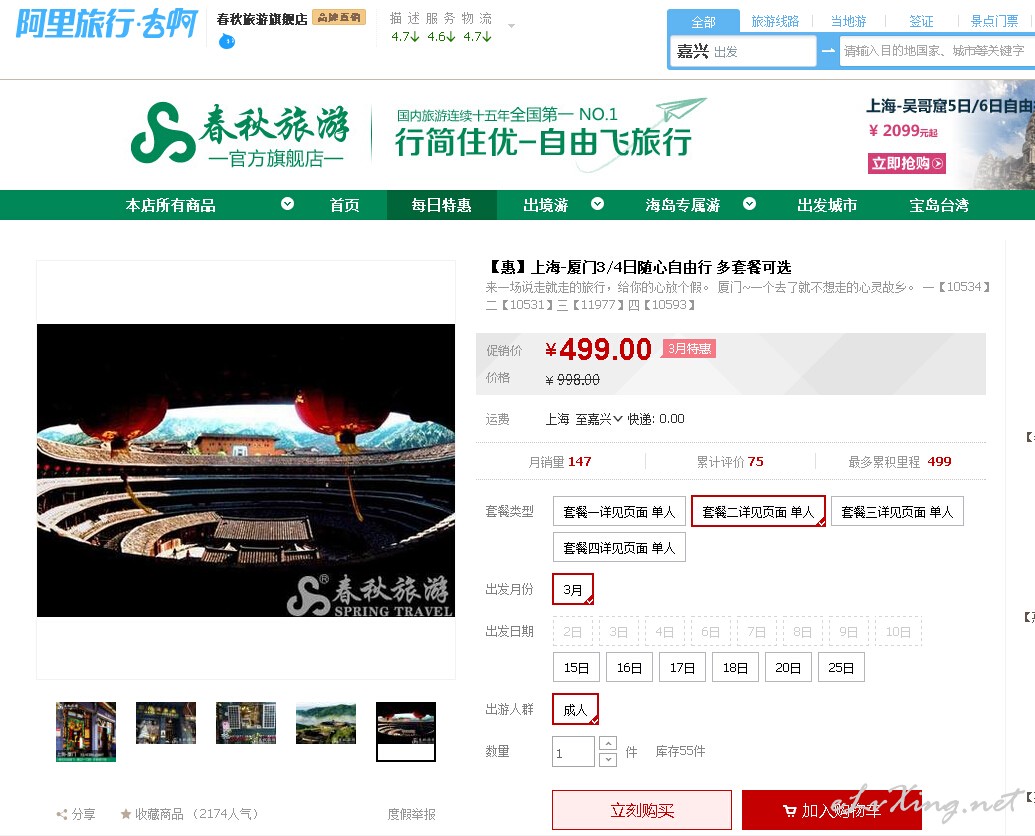The height and width of the screenshot is (836, 1035).
Task: Click the destination keyword search field
Action: tap(937, 51)
